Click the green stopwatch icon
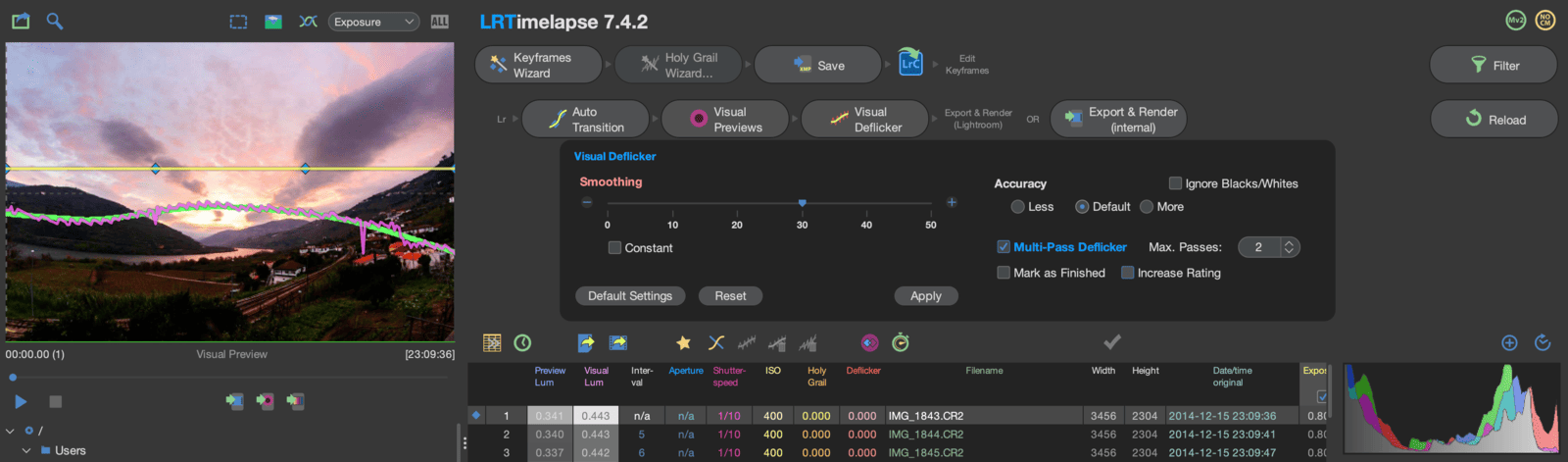The image size is (1568, 462). pyautogui.click(x=901, y=342)
